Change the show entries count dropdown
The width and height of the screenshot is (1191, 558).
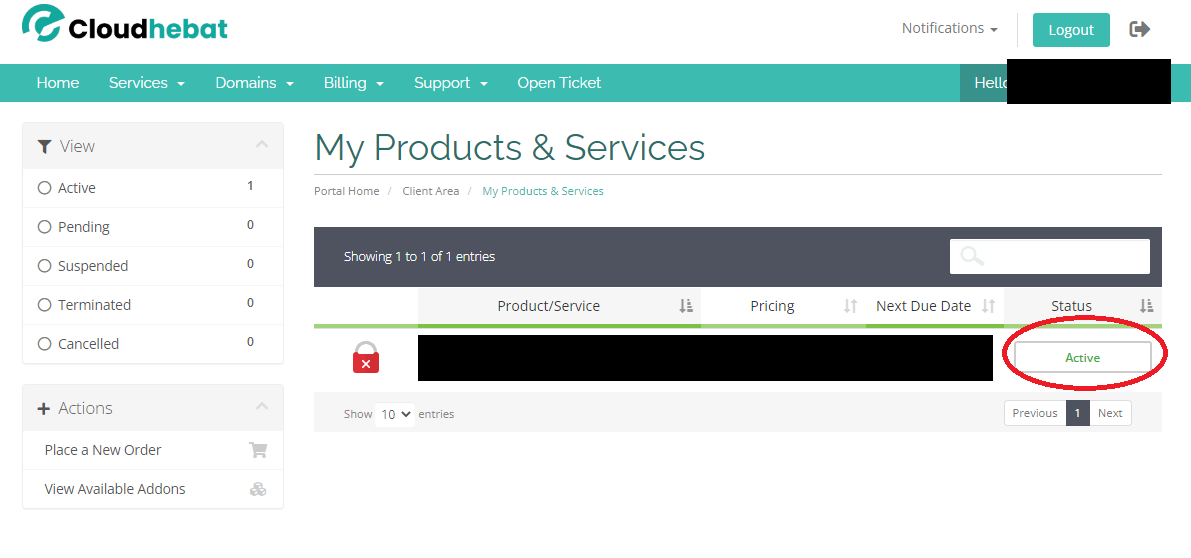pyautogui.click(x=395, y=414)
